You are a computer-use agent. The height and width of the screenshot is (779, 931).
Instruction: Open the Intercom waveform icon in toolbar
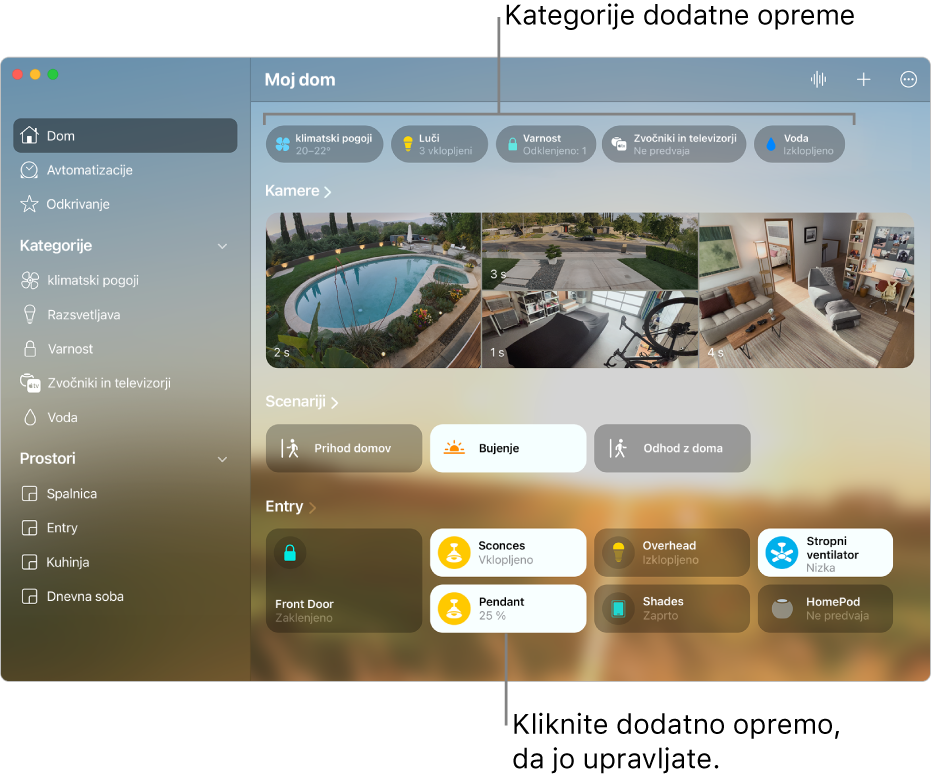pyautogui.click(x=818, y=79)
